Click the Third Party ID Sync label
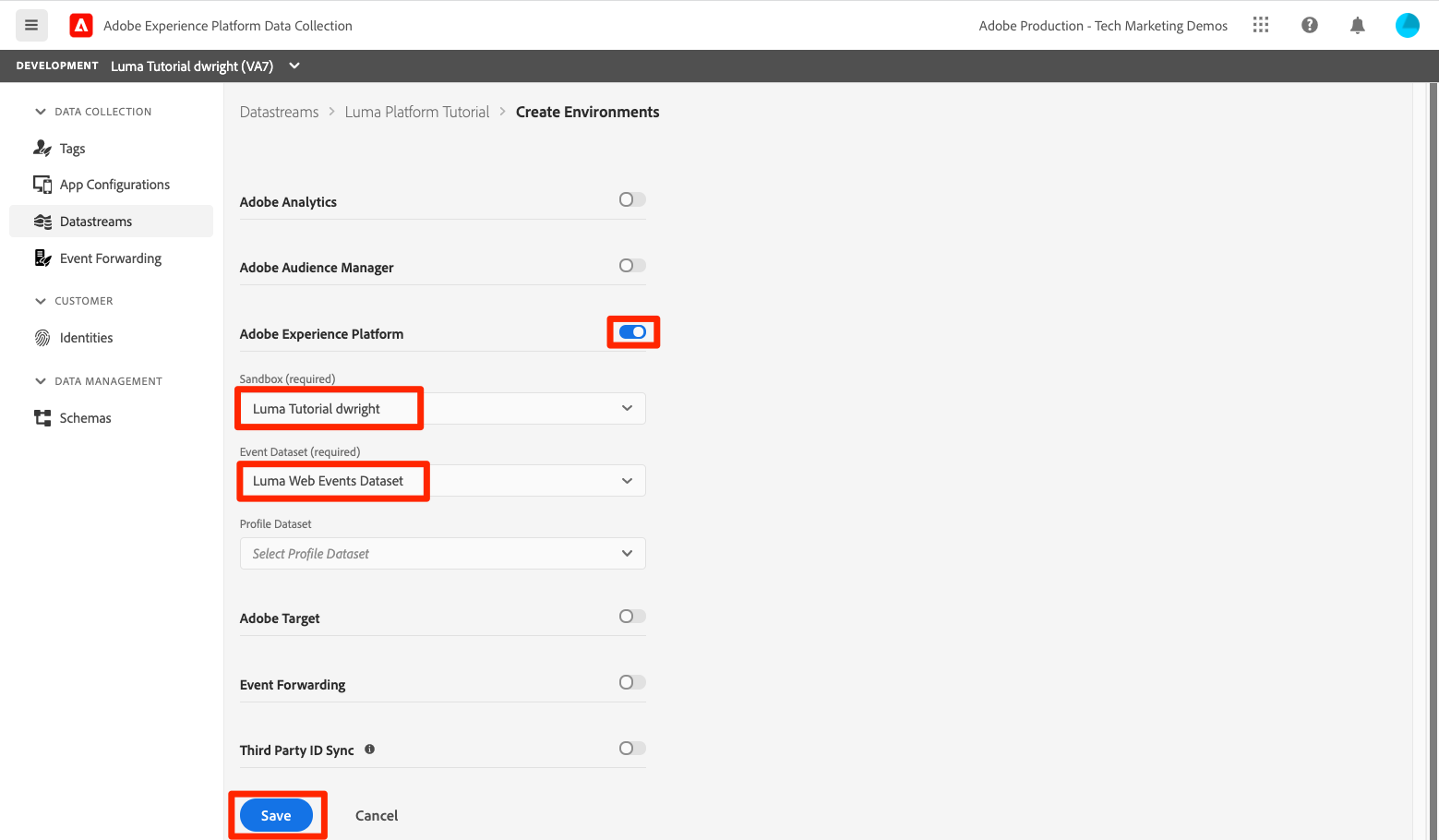 coord(297,750)
